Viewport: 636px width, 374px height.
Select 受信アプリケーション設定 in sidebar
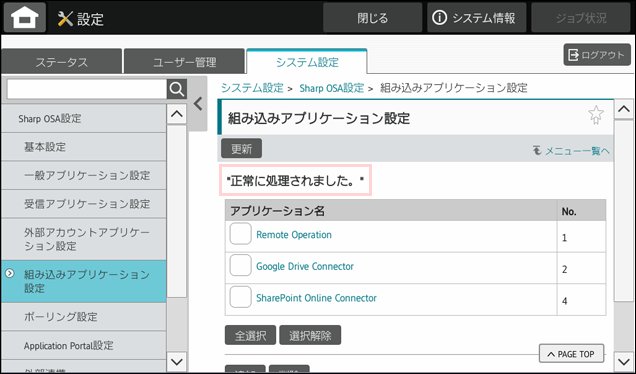84,204
